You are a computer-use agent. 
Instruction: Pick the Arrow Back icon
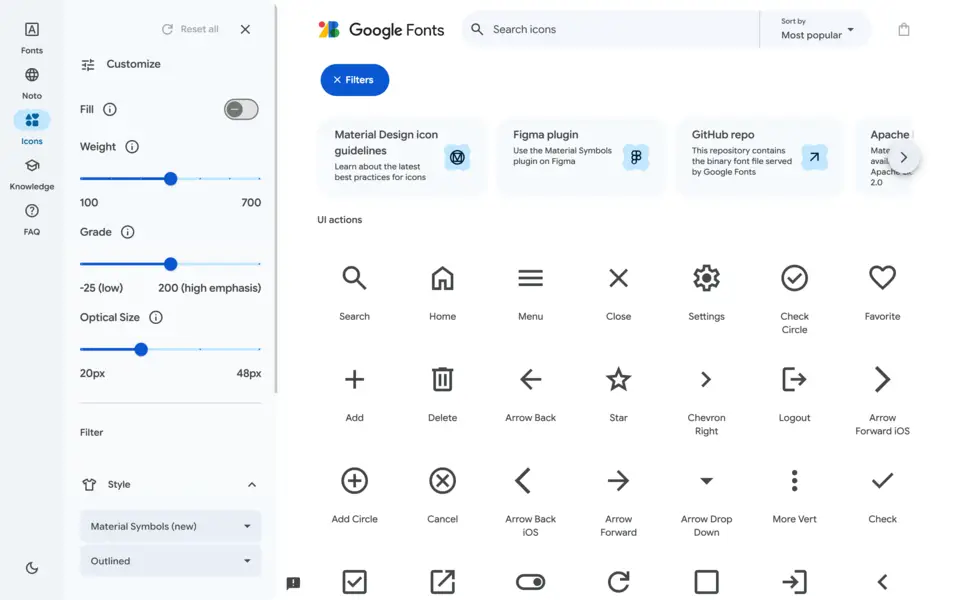530,380
